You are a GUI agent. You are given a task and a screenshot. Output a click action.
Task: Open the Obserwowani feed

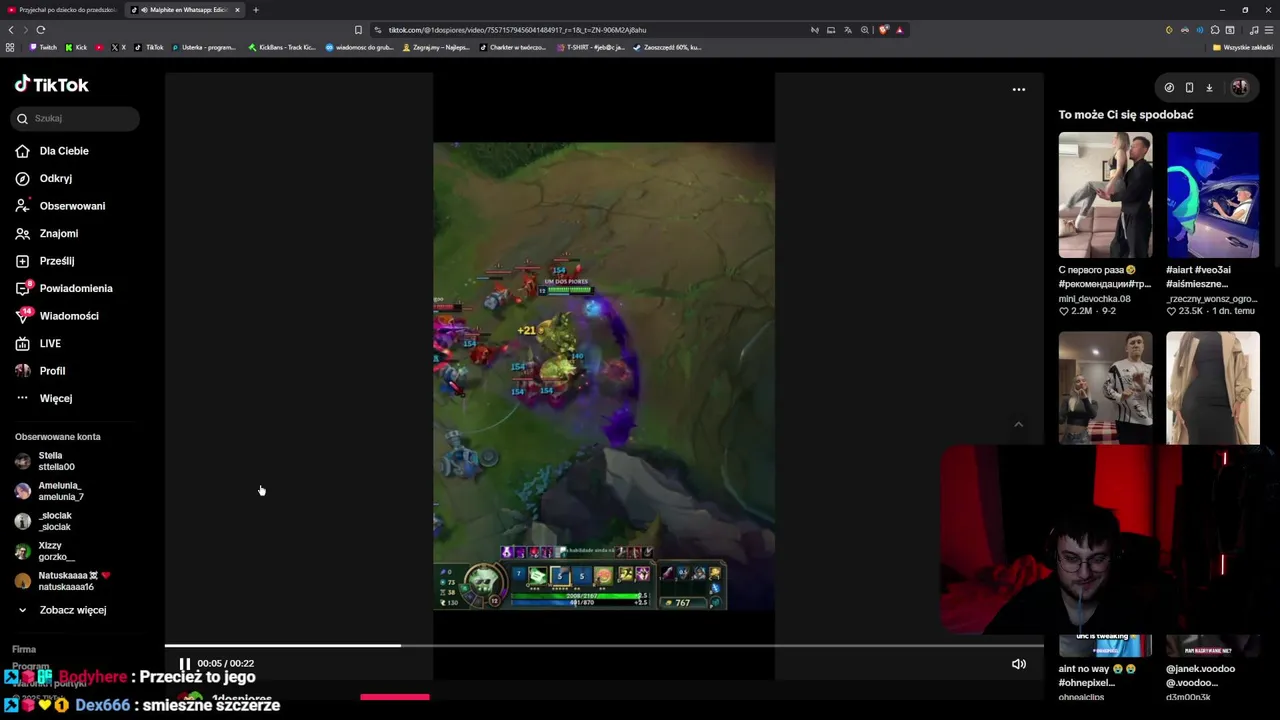point(72,206)
